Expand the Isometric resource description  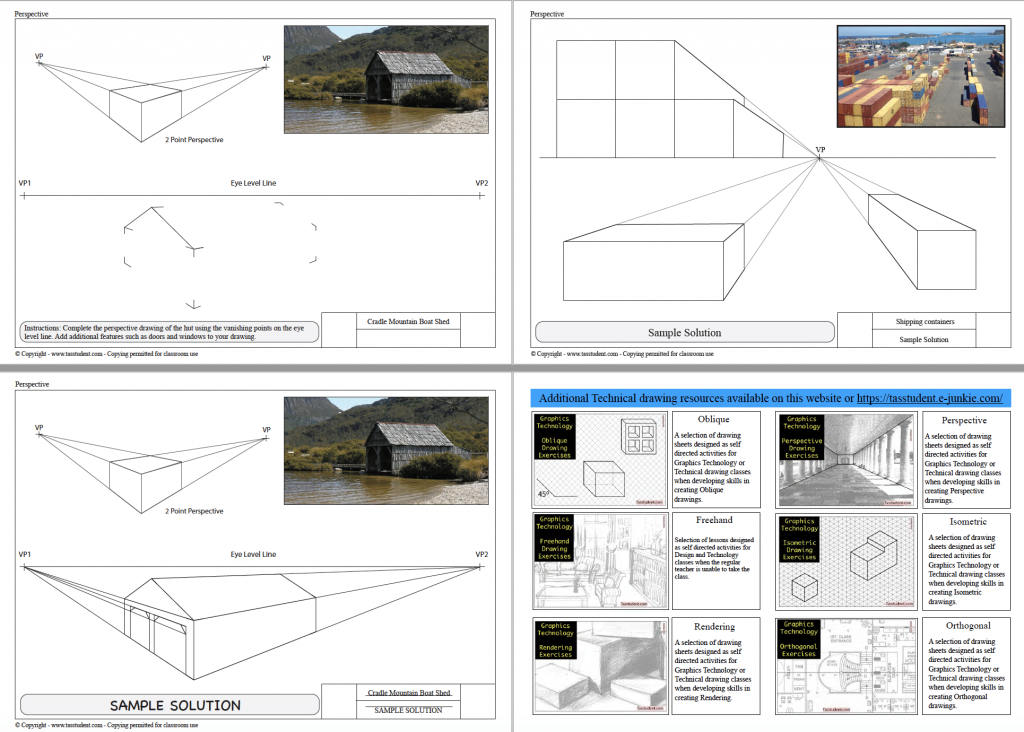point(964,562)
